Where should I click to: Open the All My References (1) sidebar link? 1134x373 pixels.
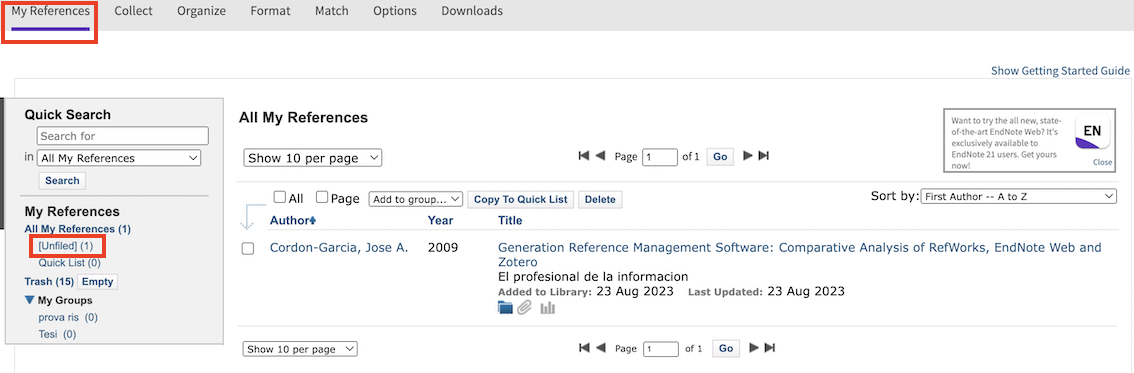tap(77, 229)
